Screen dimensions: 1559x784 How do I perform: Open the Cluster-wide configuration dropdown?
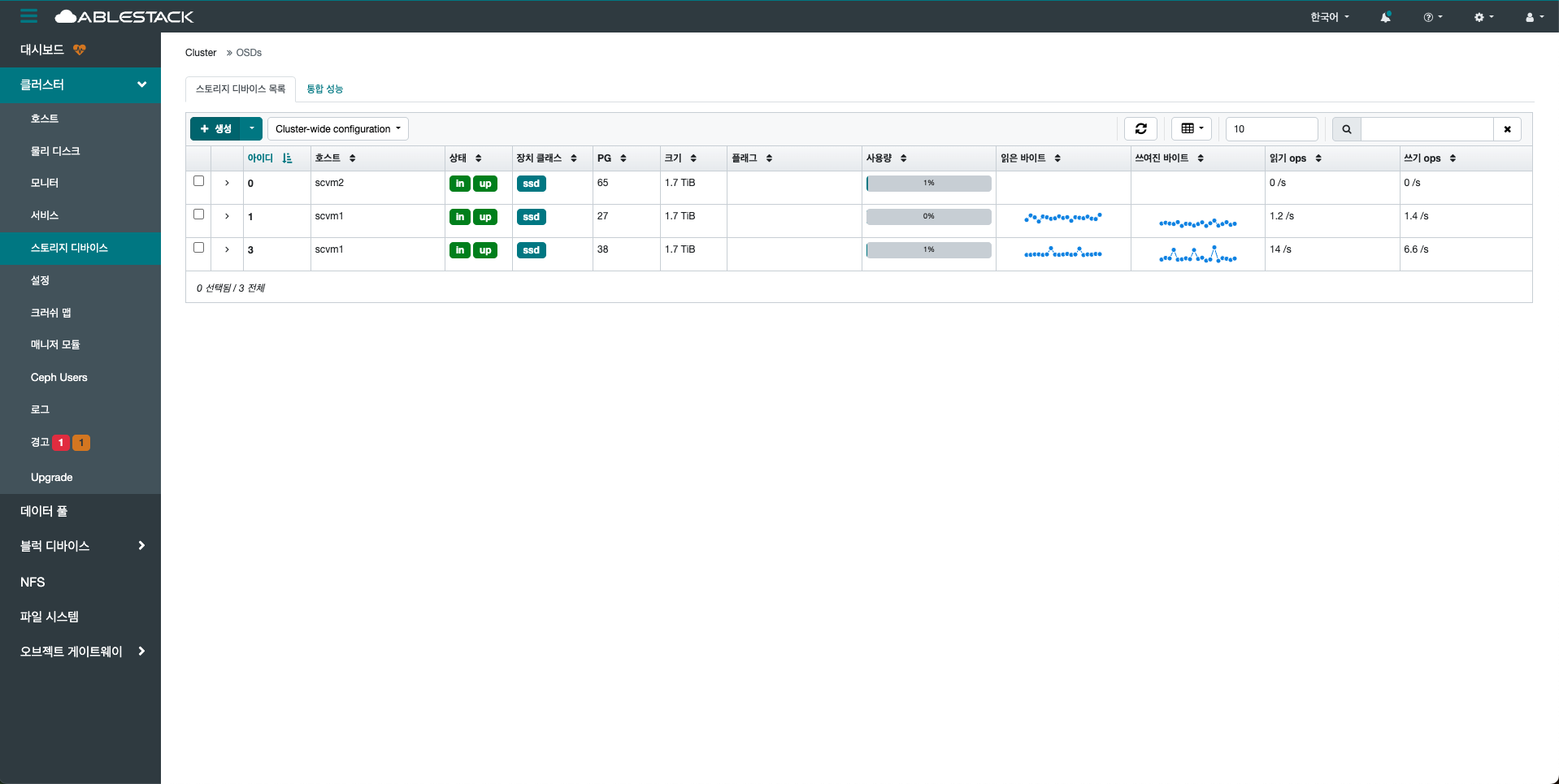(337, 129)
